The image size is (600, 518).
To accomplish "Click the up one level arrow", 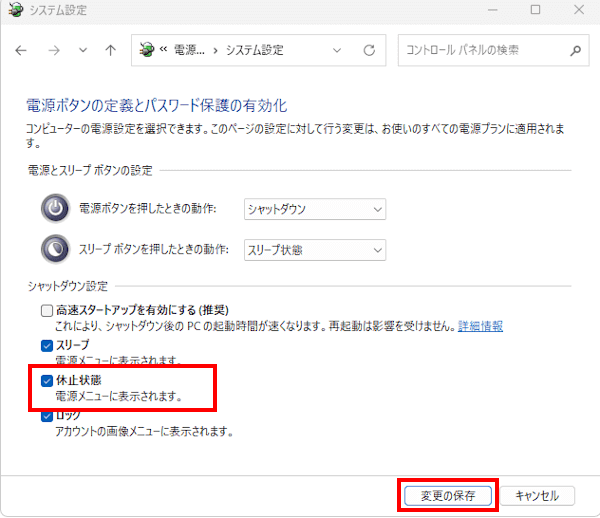I will [110, 50].
